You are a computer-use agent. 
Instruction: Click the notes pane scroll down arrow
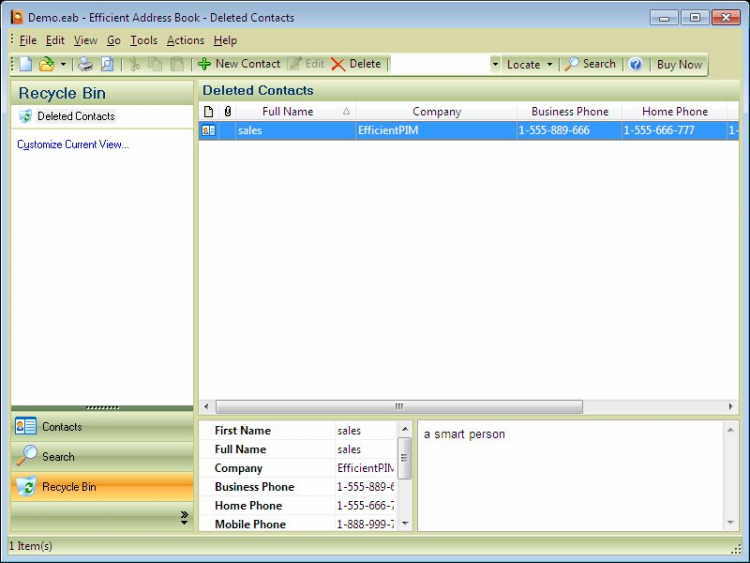click(731, 522)
